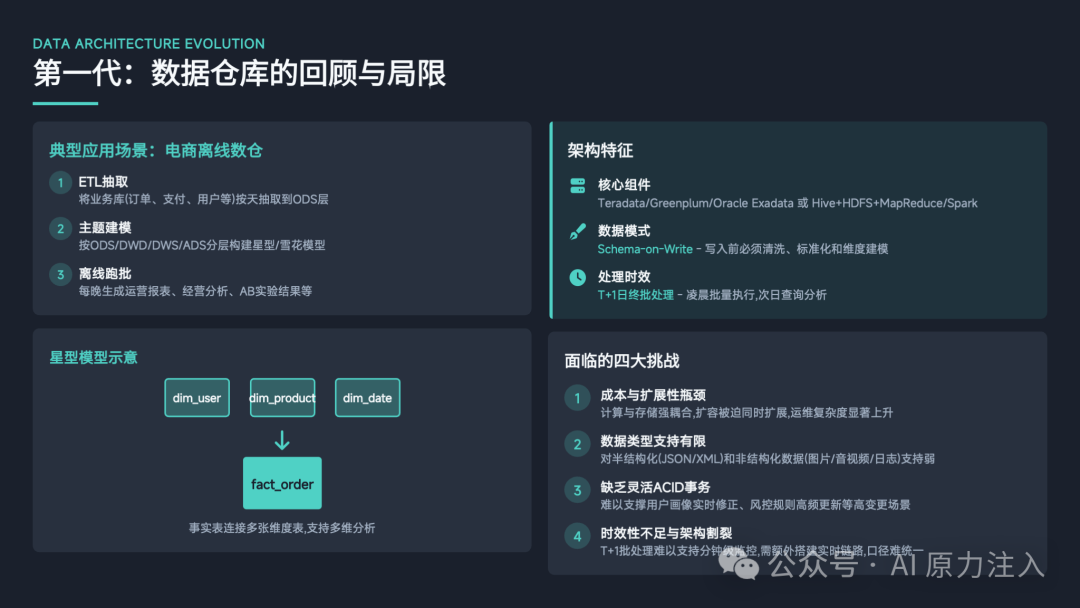
Task: Click the down arrow above fact_order
Action: (282, 440)
